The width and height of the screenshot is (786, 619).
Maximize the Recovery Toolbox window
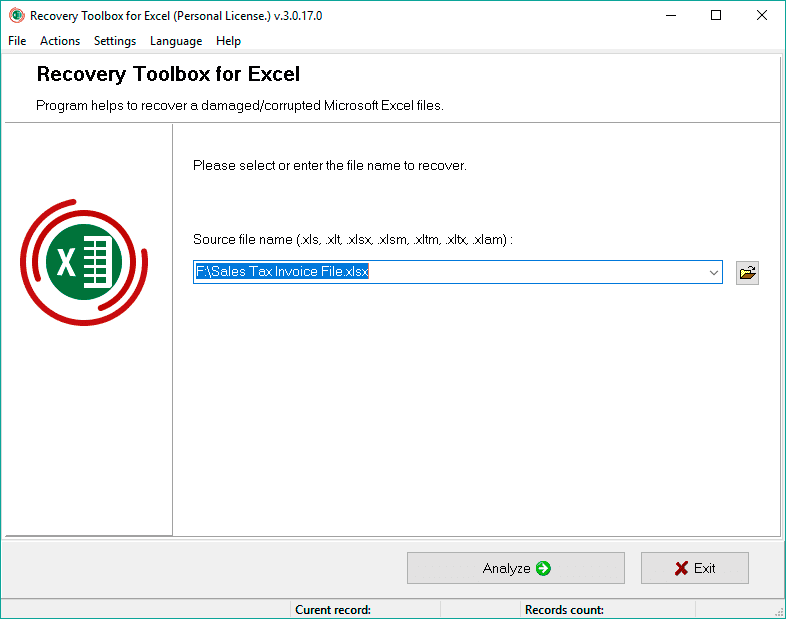tap(716, 16)
